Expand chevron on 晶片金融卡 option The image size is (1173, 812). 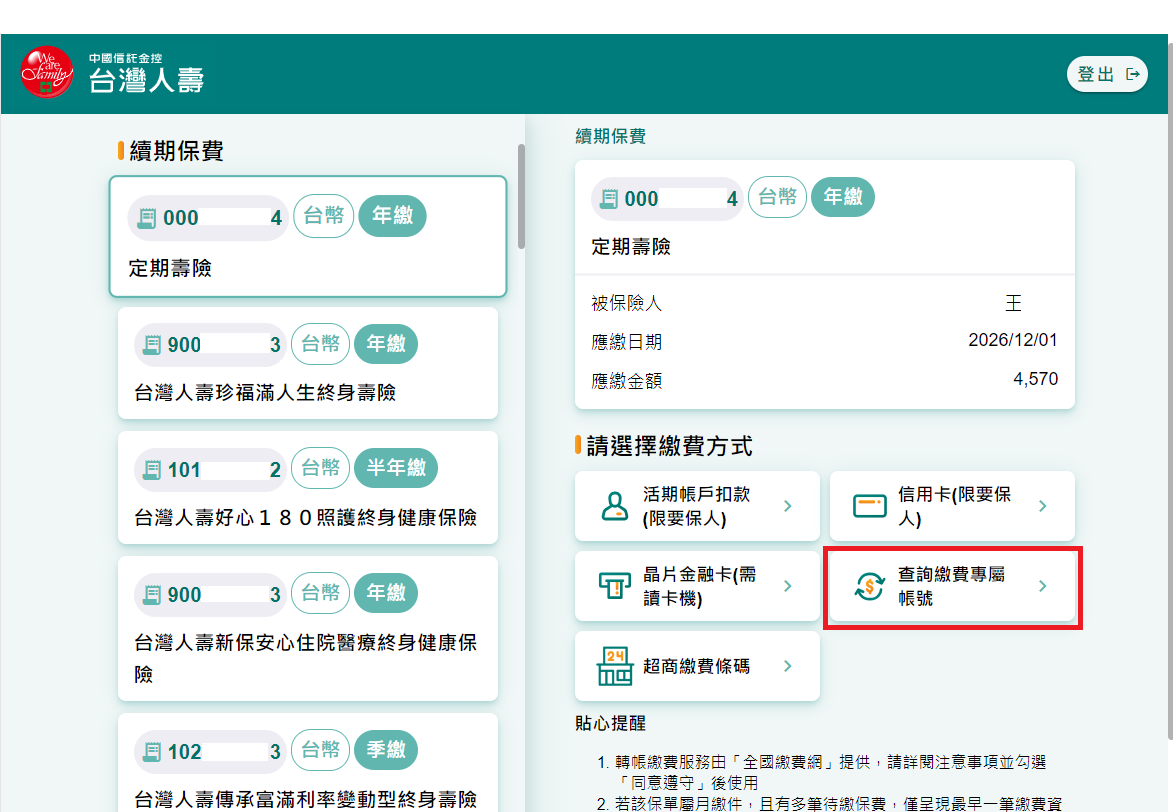[x=788, y=586]
